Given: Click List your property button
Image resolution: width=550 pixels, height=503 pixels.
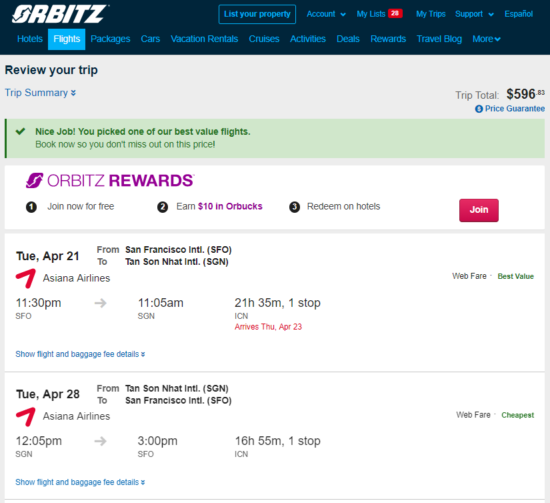Looking at the screenshot, I should coord(257,14).
